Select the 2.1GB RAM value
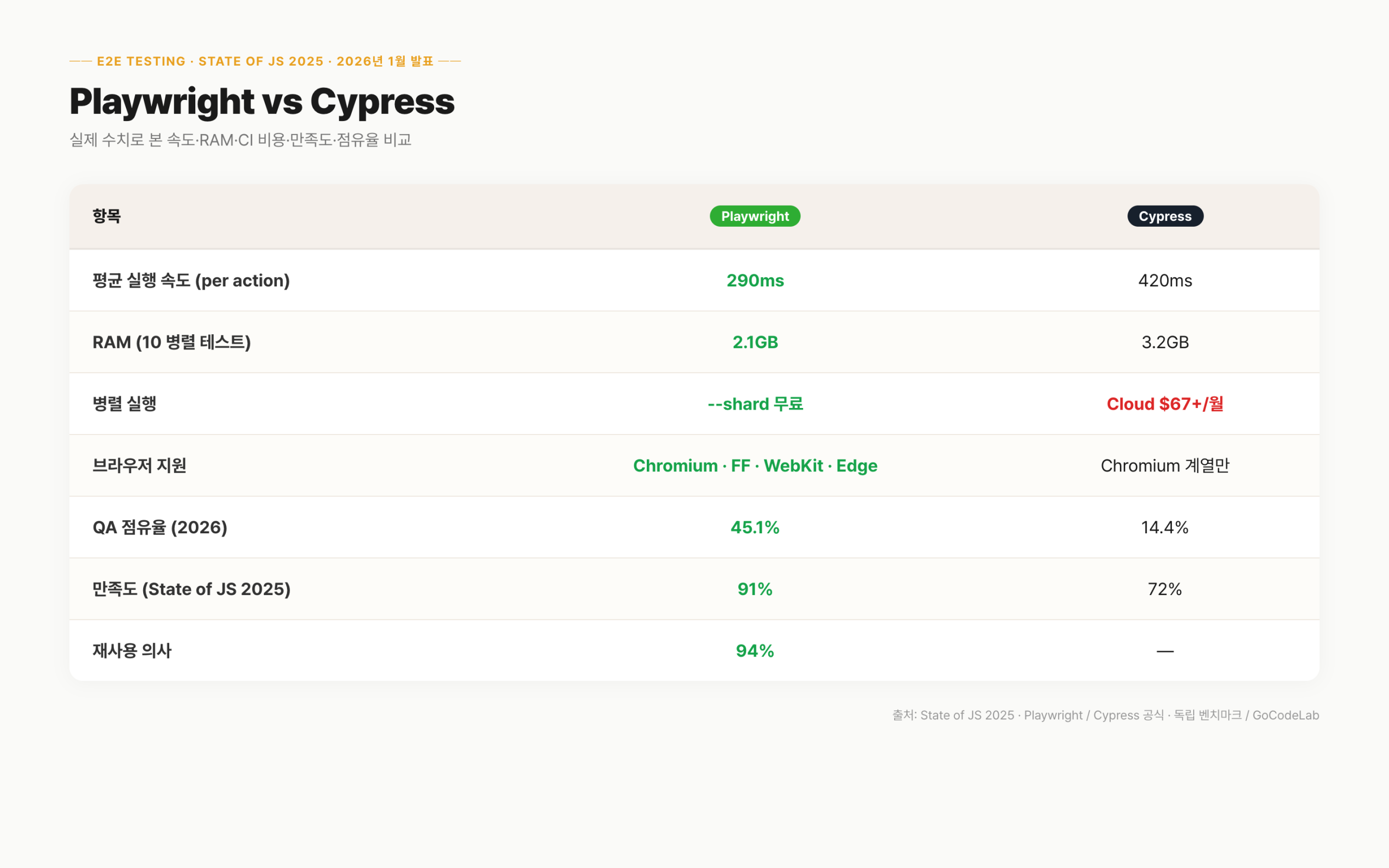 pyautogui.click(x=755, y=342)
